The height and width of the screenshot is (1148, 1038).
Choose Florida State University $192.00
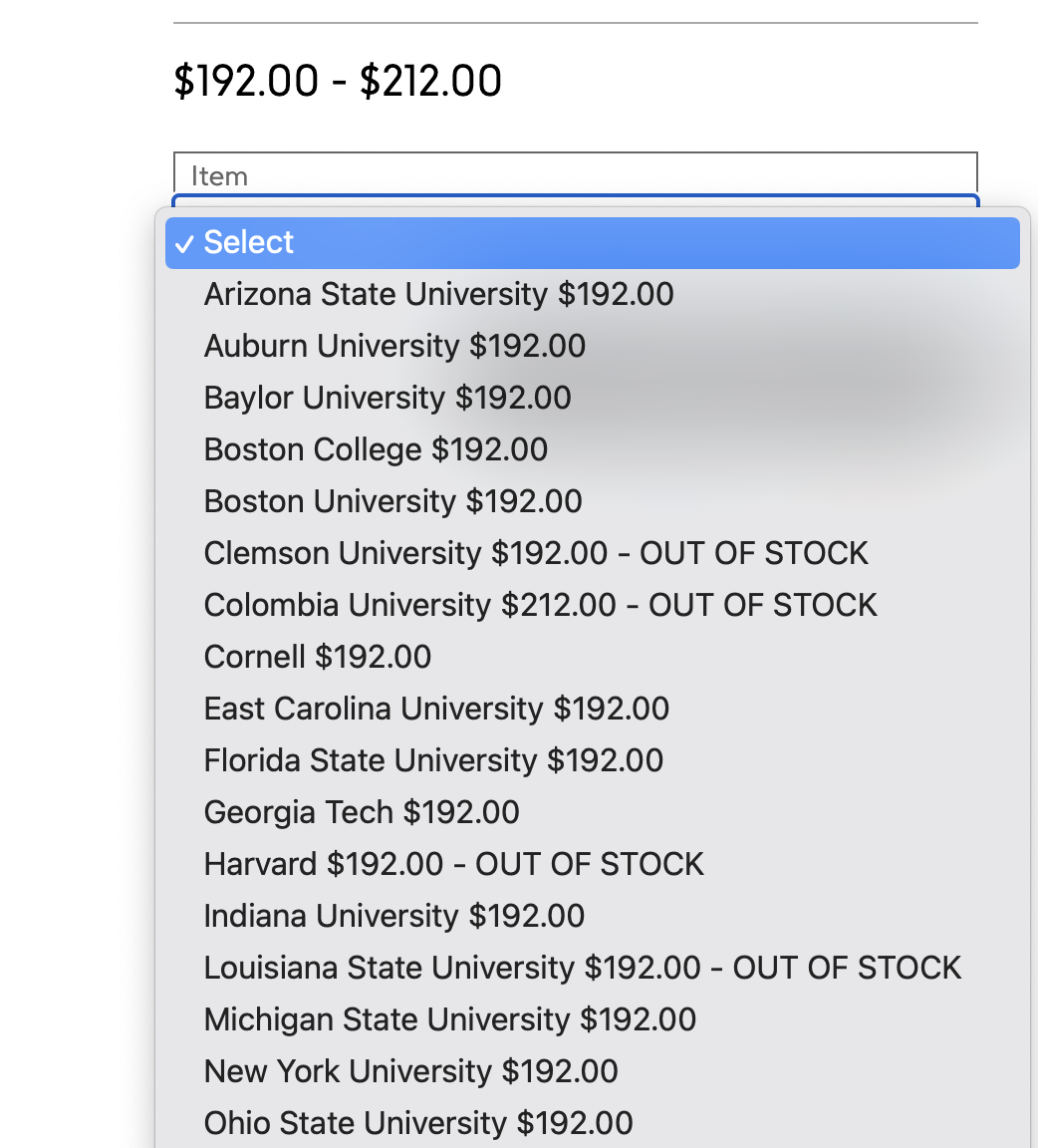pyautogui.click(x=592, y=761)
